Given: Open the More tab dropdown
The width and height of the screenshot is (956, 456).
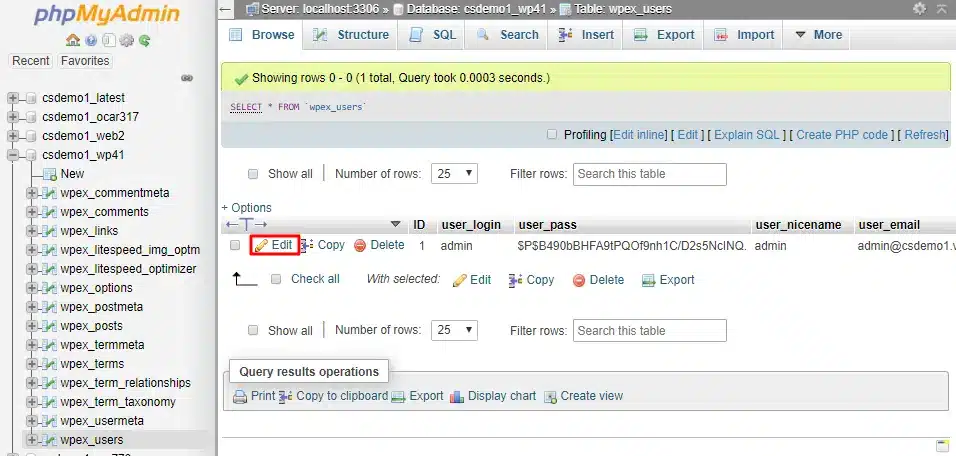Looking at the screenshot, I should (818, 35).
